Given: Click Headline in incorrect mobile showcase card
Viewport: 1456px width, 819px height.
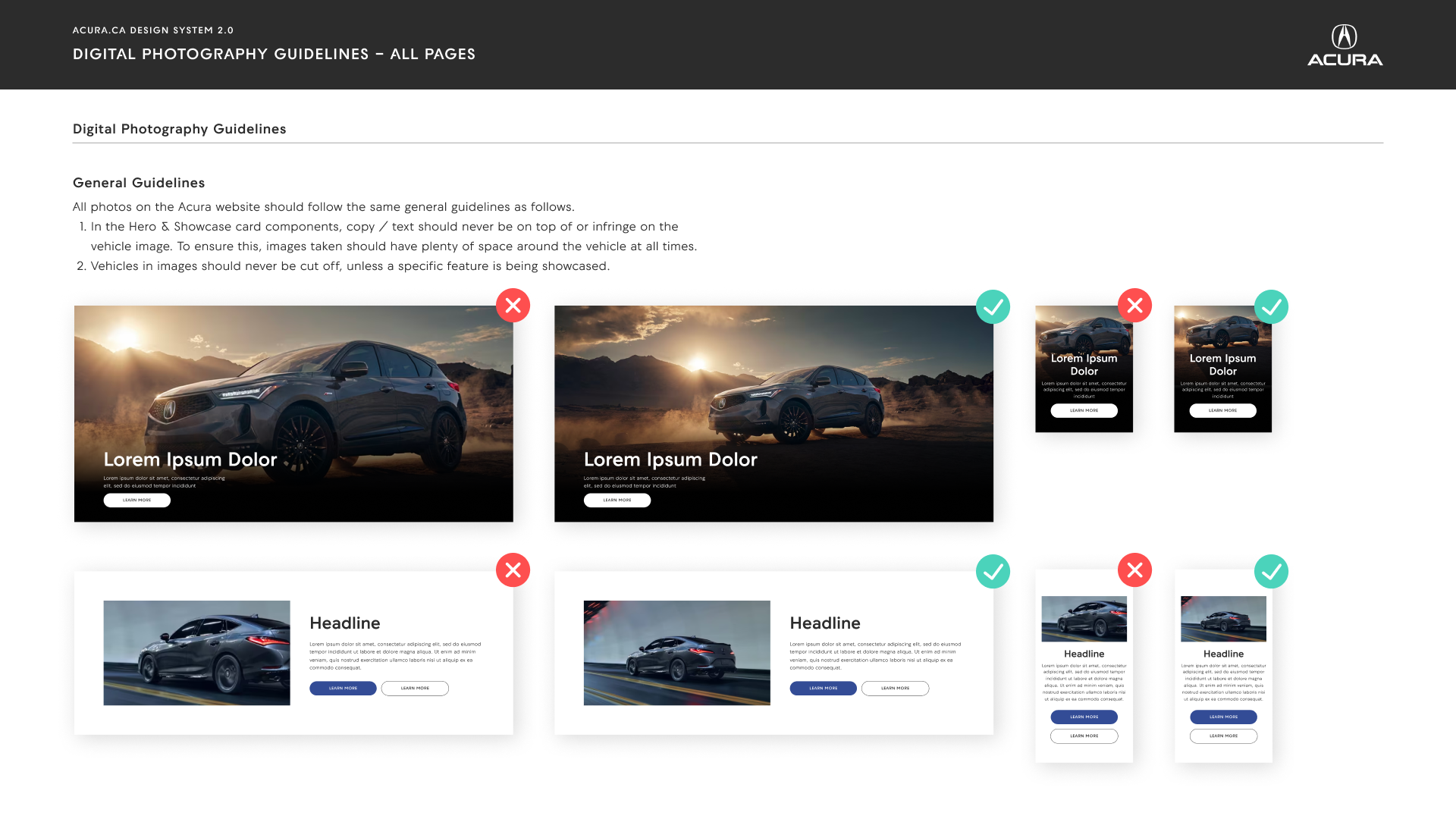Looking at the screenshot, I should click(1084, 654).
